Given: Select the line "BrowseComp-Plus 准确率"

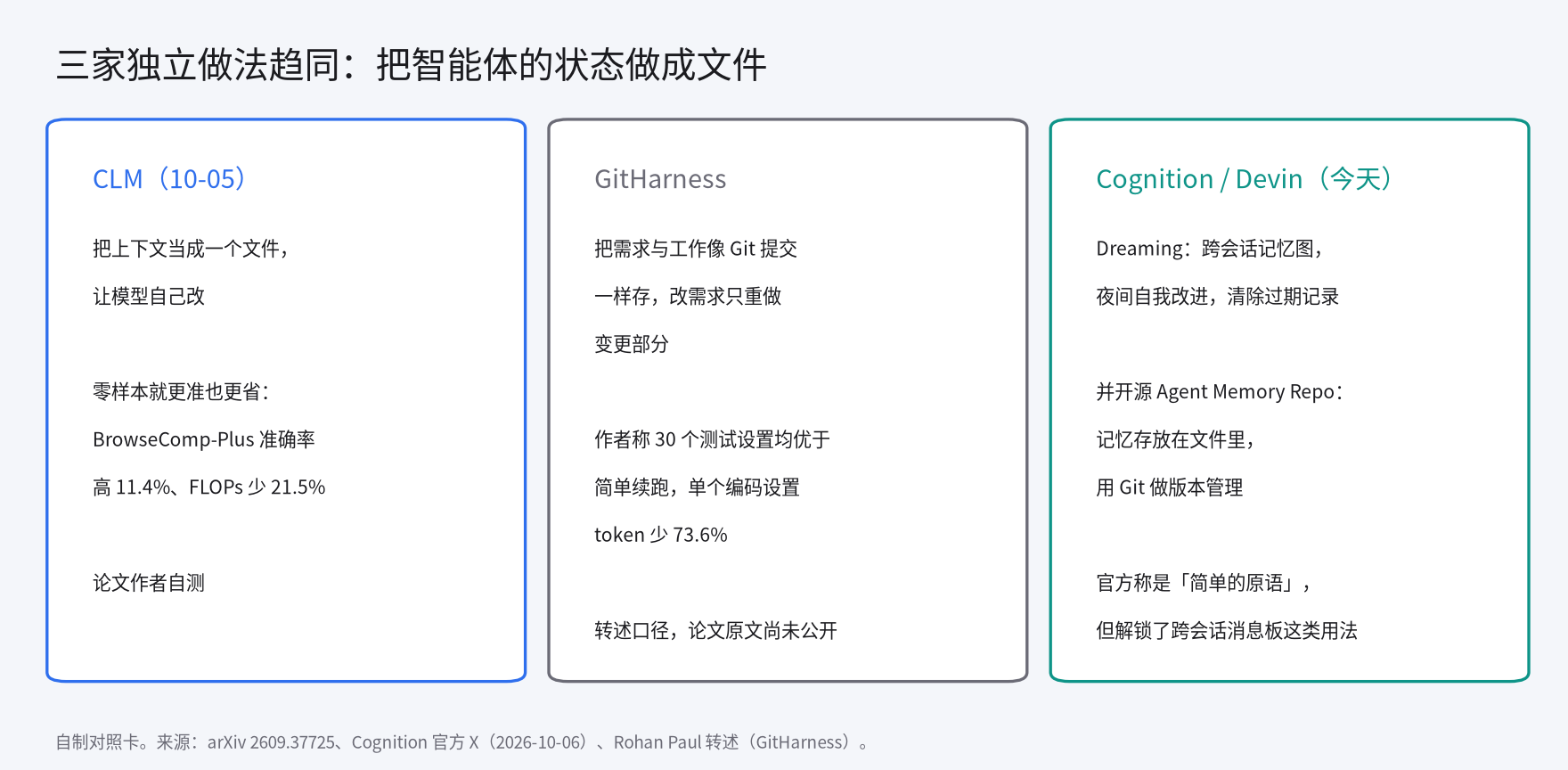Looking at the screenshot, I should 204,439.
